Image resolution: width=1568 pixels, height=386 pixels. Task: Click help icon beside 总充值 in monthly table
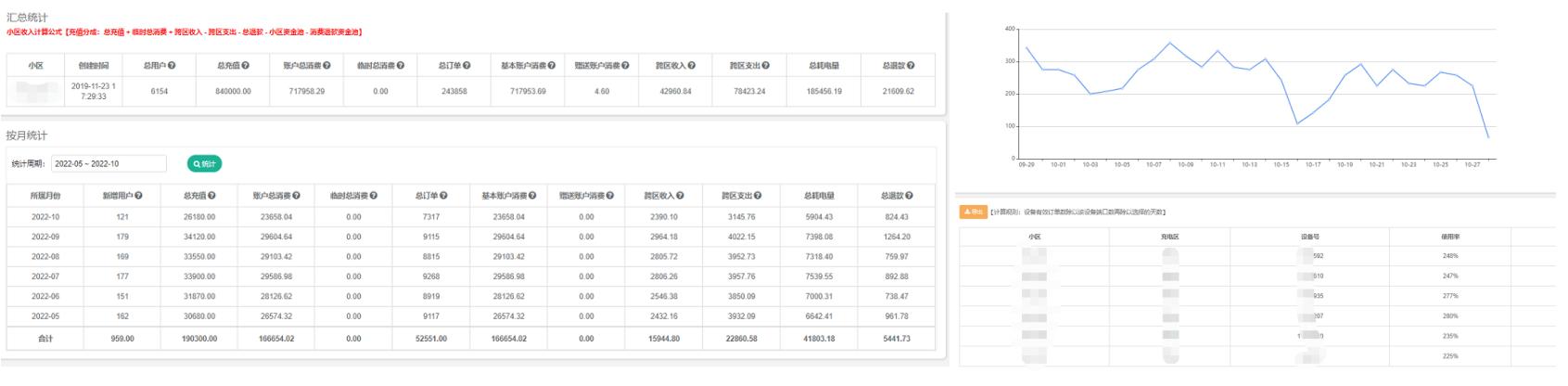(x=212, y=196)
